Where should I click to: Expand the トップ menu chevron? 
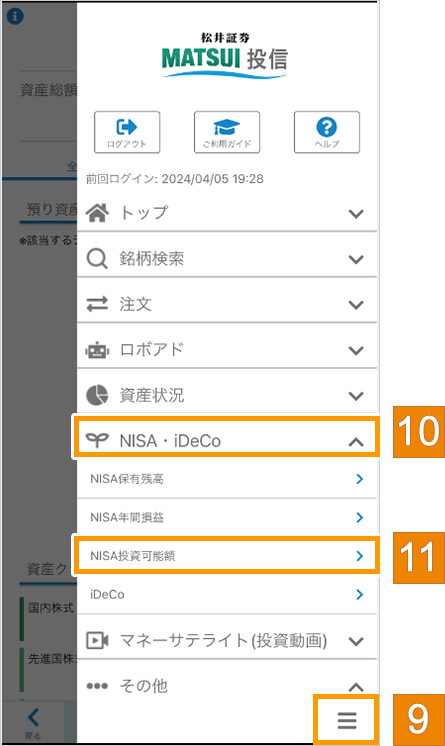point(356,214)
